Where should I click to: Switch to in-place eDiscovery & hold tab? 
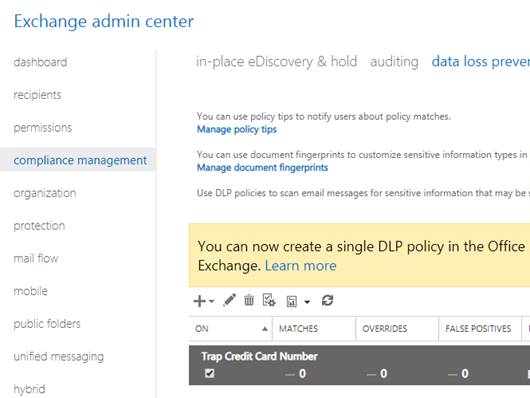tap(276, 62)
